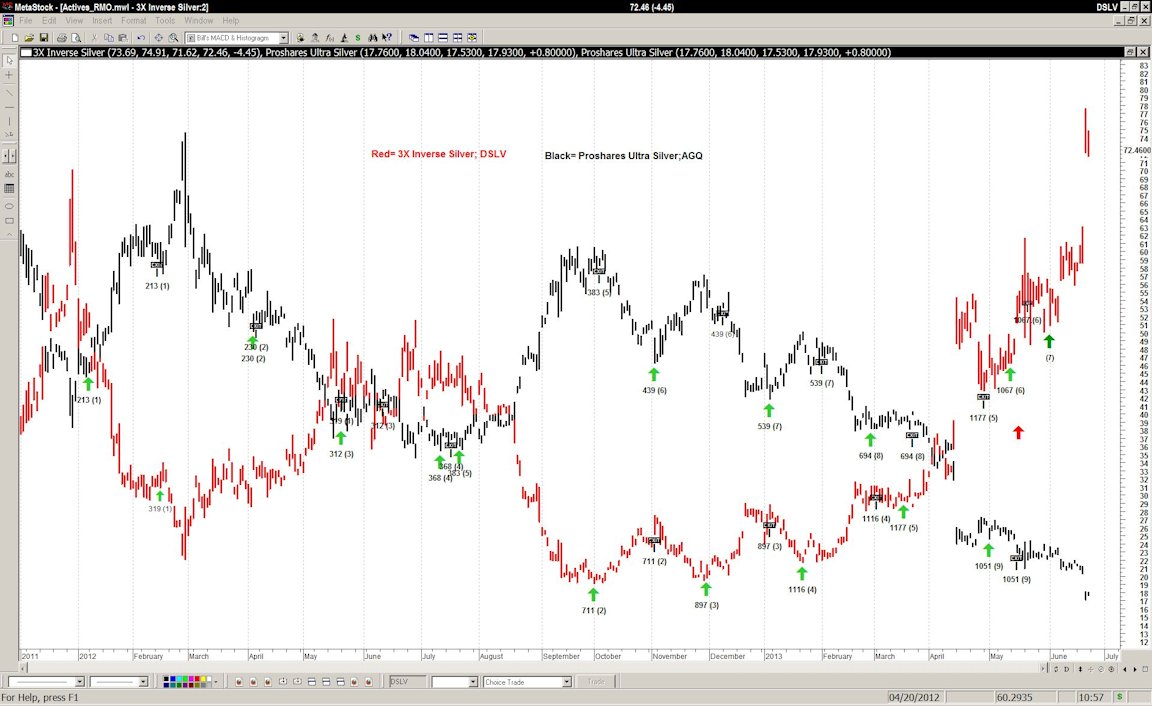Image resolution: width=1152 pixels, height=706 pixels.
Task: Select the magnifier zoom tool in the toolbar
Action: click(x=173, y=37)
